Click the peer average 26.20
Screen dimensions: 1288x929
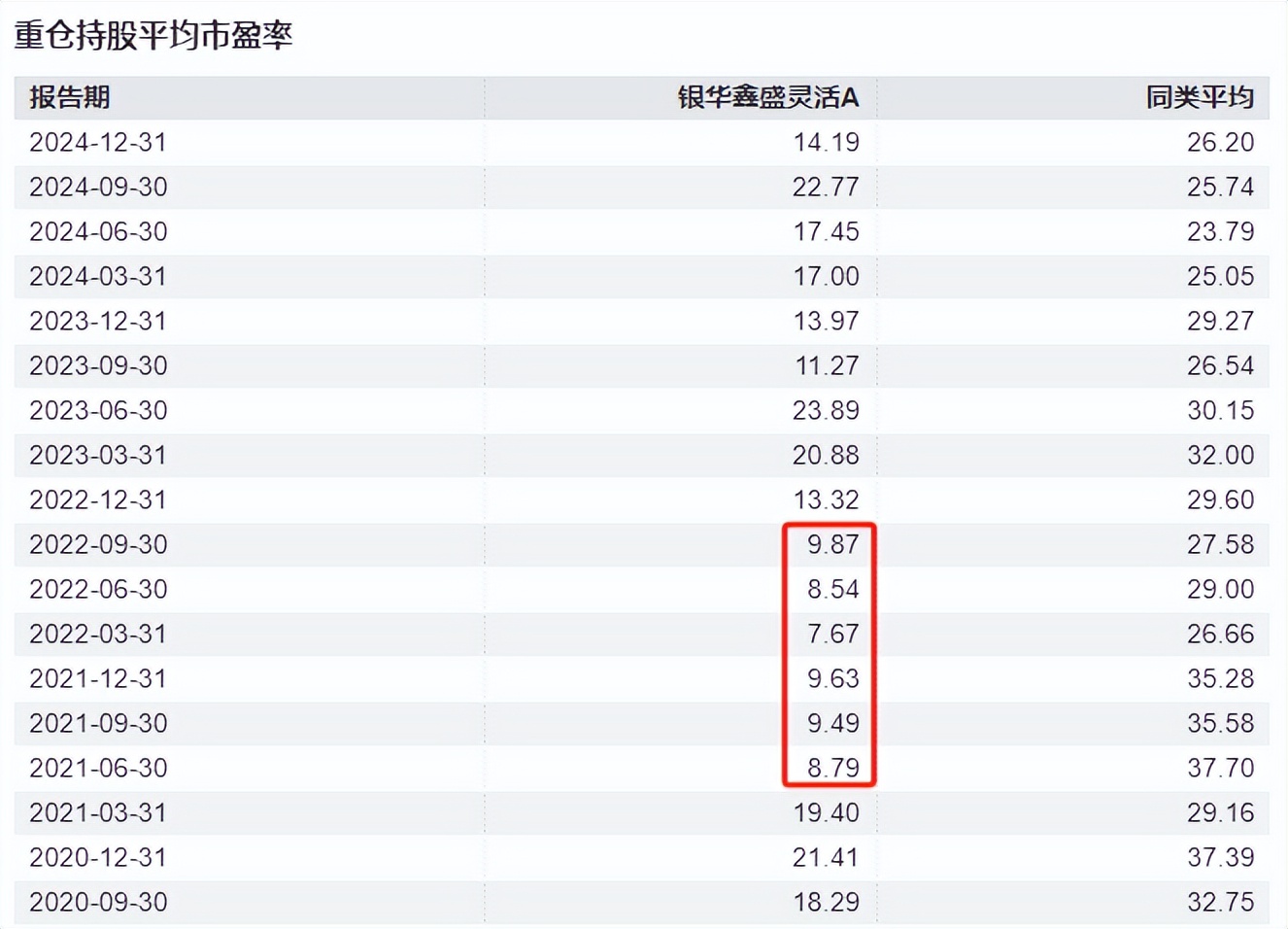pyautogui.click(x=1221, y=142)
